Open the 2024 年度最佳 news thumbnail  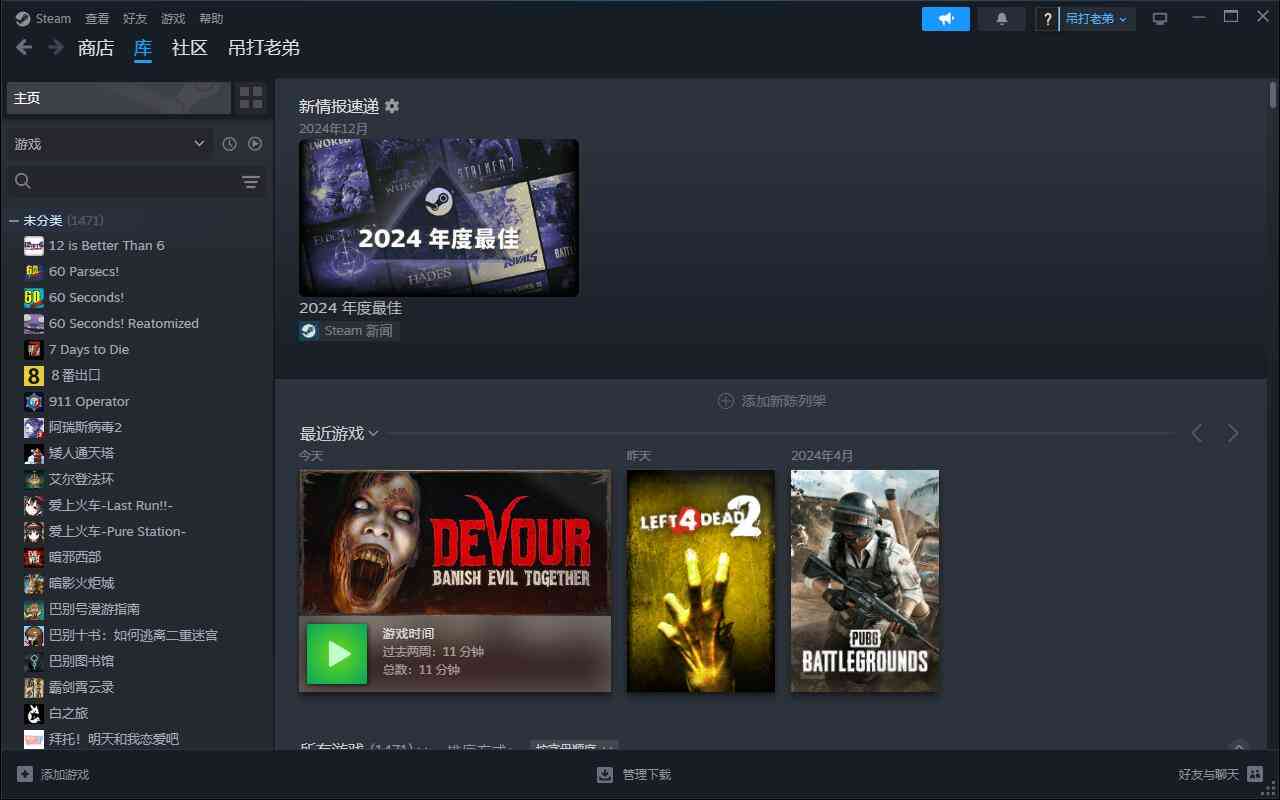pos(439,217)
